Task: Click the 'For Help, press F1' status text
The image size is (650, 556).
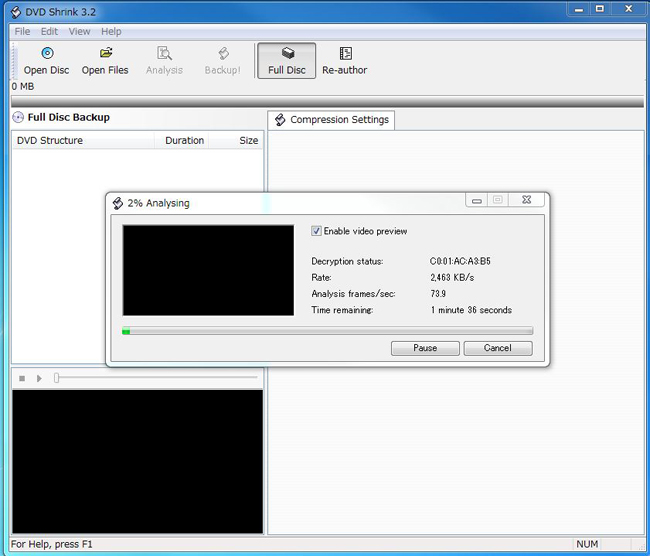Action: (51, 544)
